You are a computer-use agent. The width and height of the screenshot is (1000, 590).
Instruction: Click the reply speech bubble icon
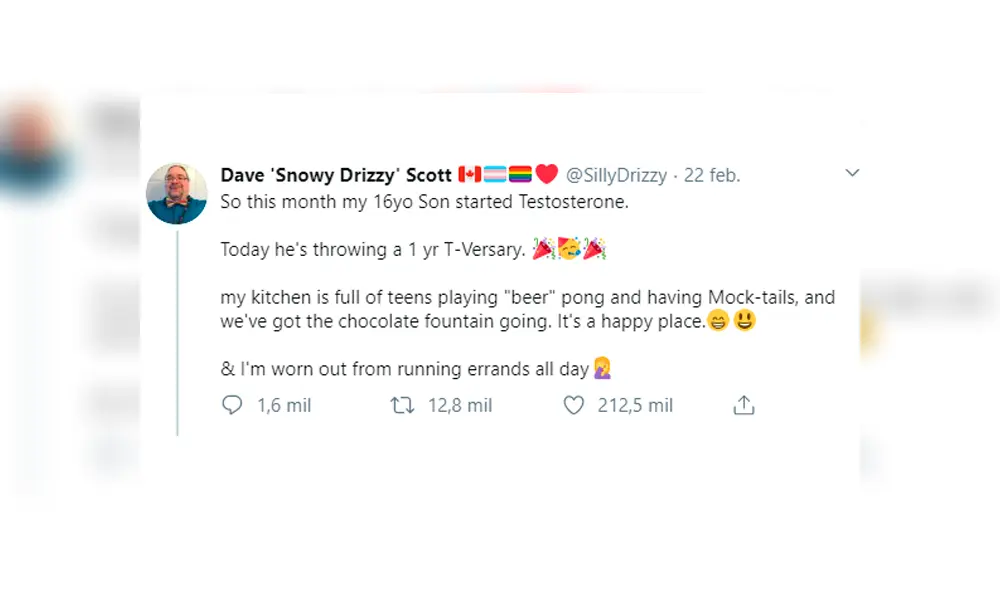(232, 405)
